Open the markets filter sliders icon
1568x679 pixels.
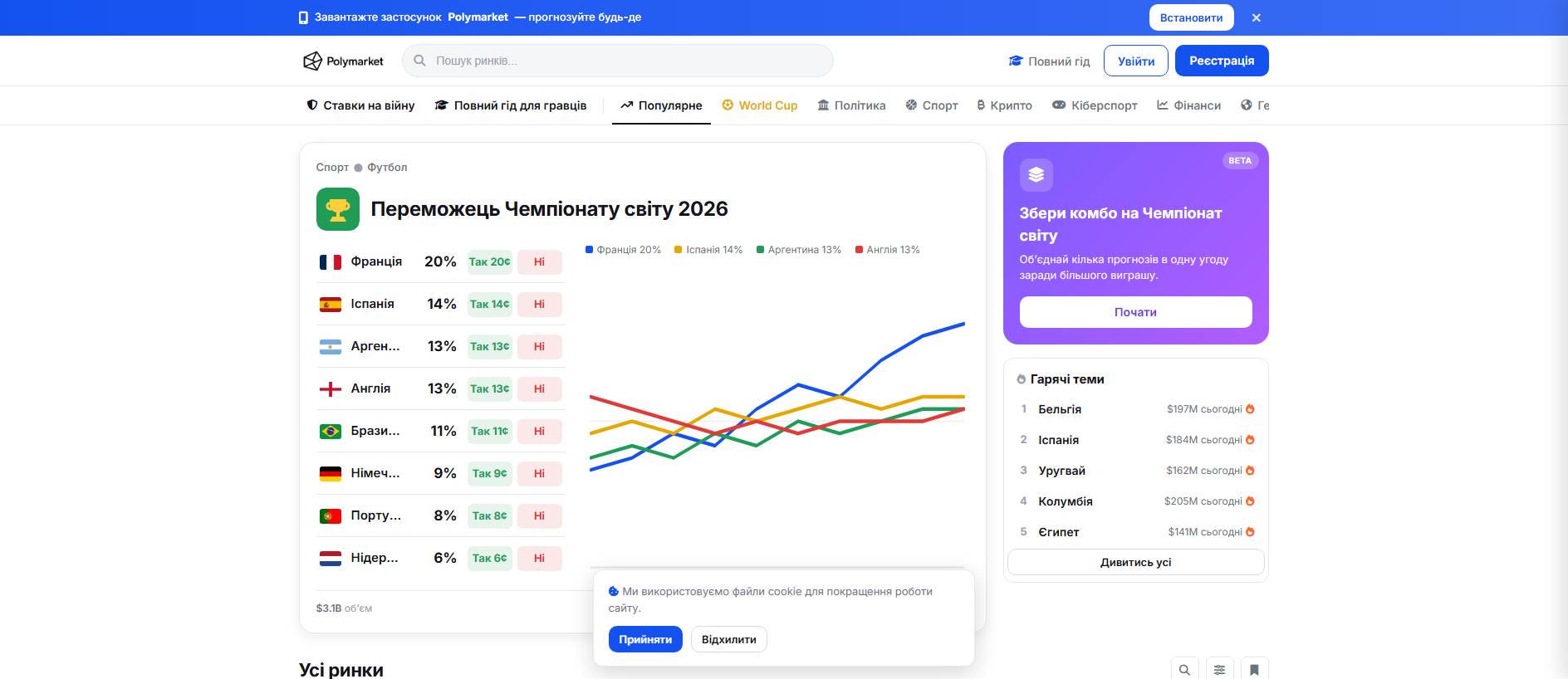[1220, 670]
